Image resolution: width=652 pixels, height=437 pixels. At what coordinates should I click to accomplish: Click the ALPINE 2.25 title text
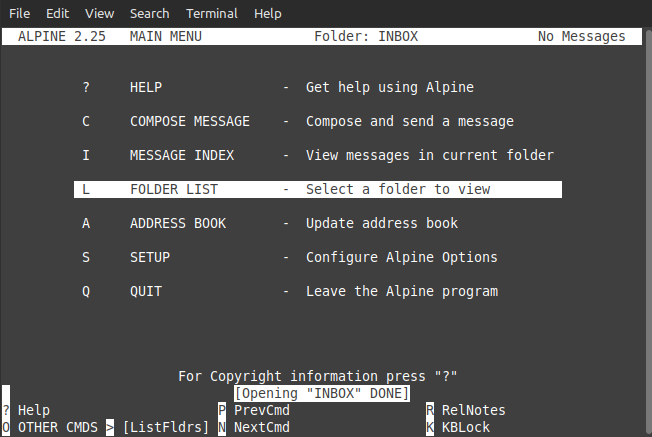(62, 37)
